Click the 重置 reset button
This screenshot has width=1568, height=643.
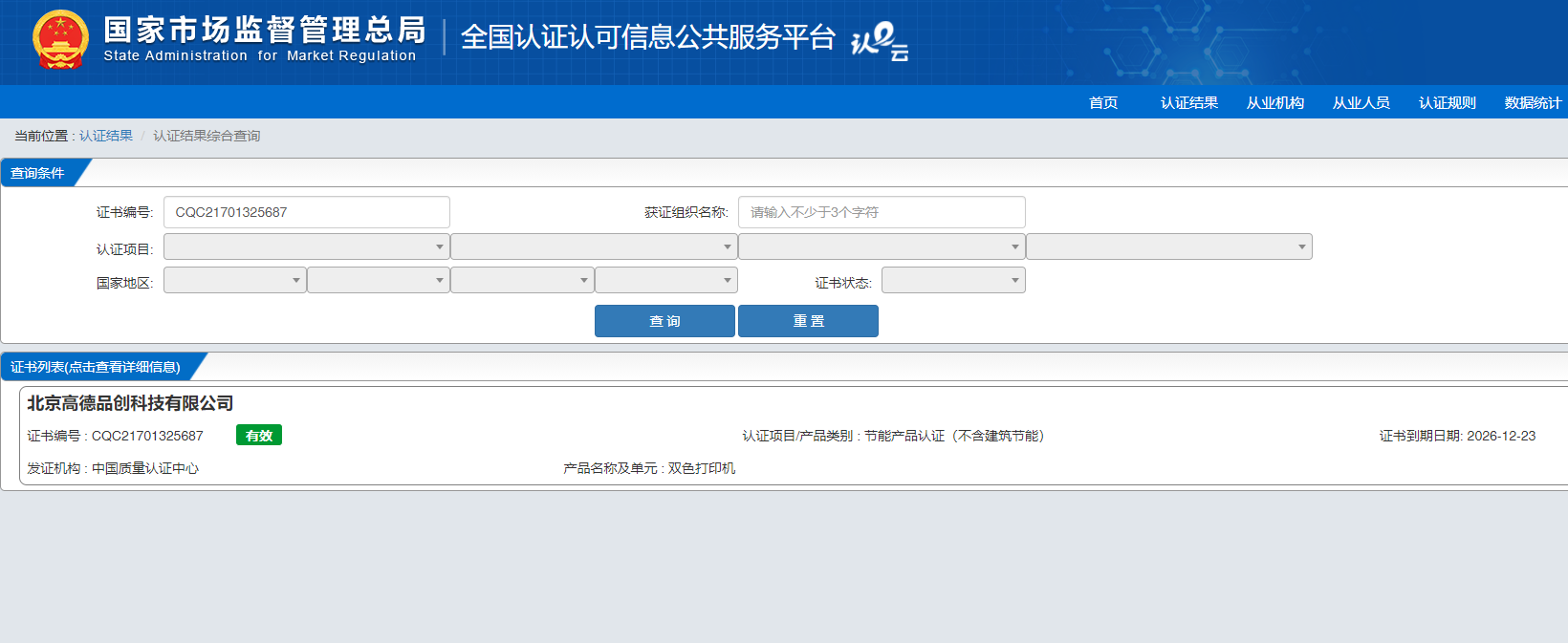808,321
